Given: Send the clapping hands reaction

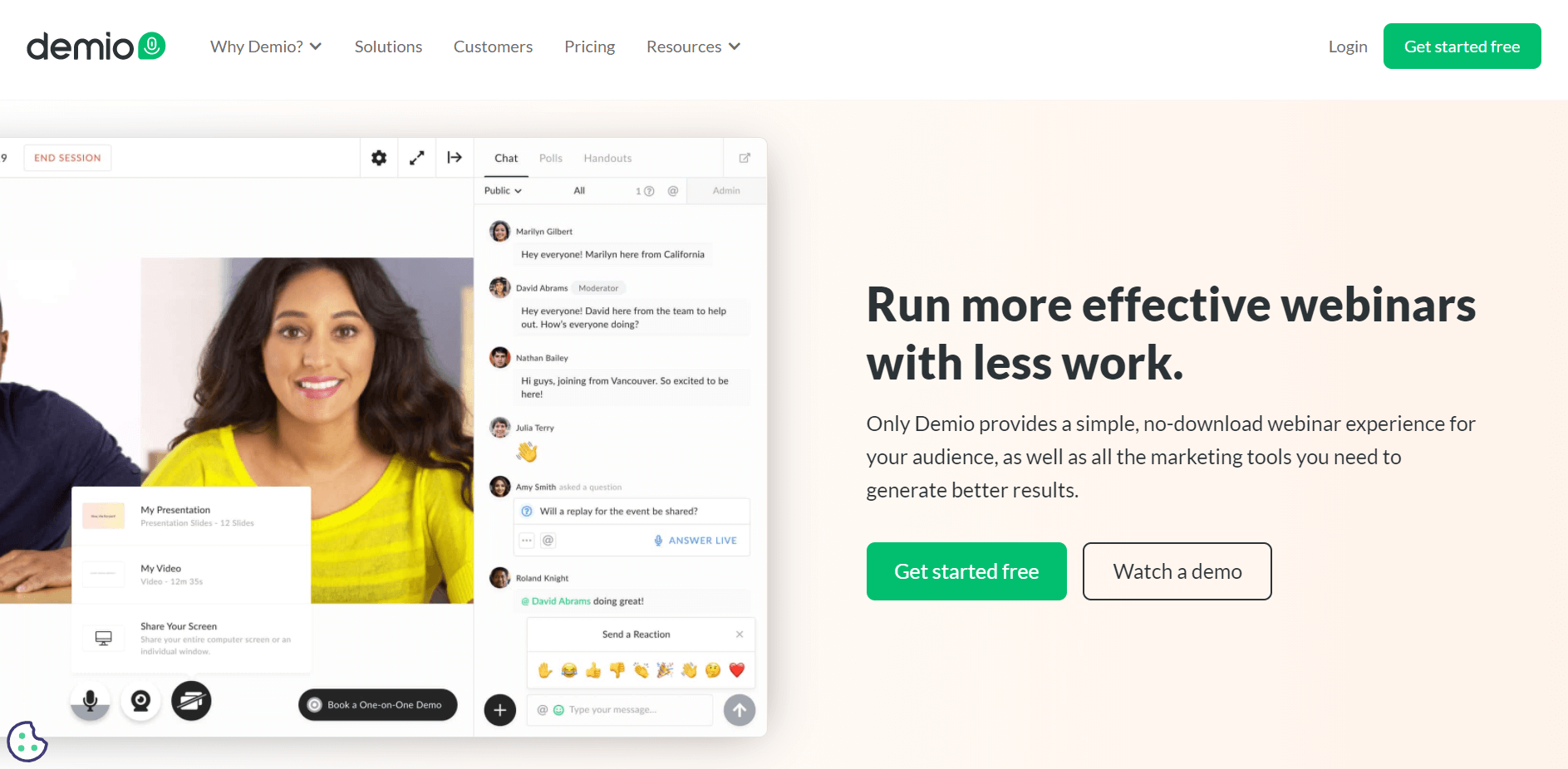Looking at the screenshot, I should (x=641, y=670).
